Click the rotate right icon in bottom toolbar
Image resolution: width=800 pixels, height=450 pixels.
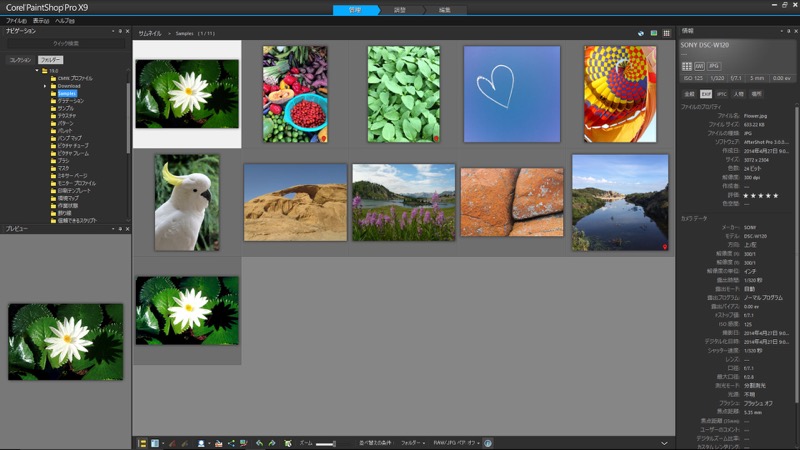pyautogui.click(x=271, y=442)
